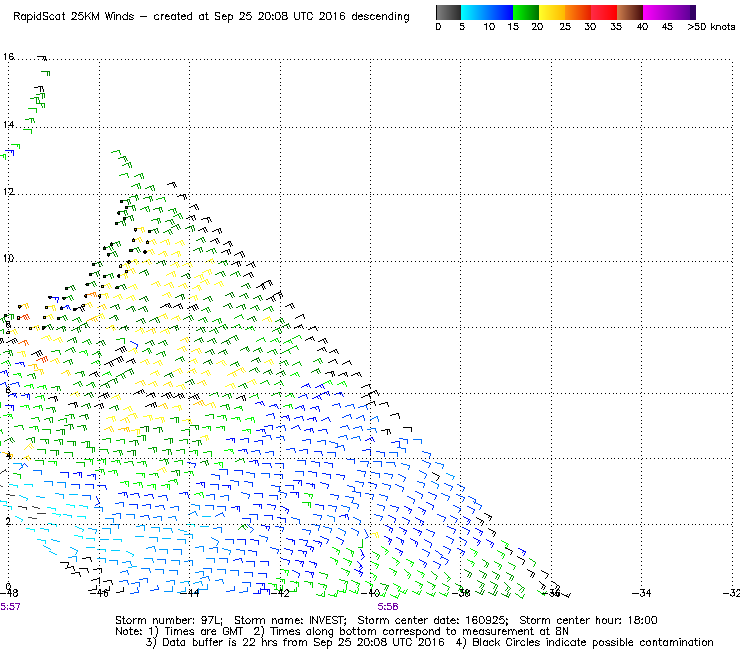The image size is (740, 650).
Task: Click the word 'descending' in the title
Action: pyautogui.click(x=380, y=17)
